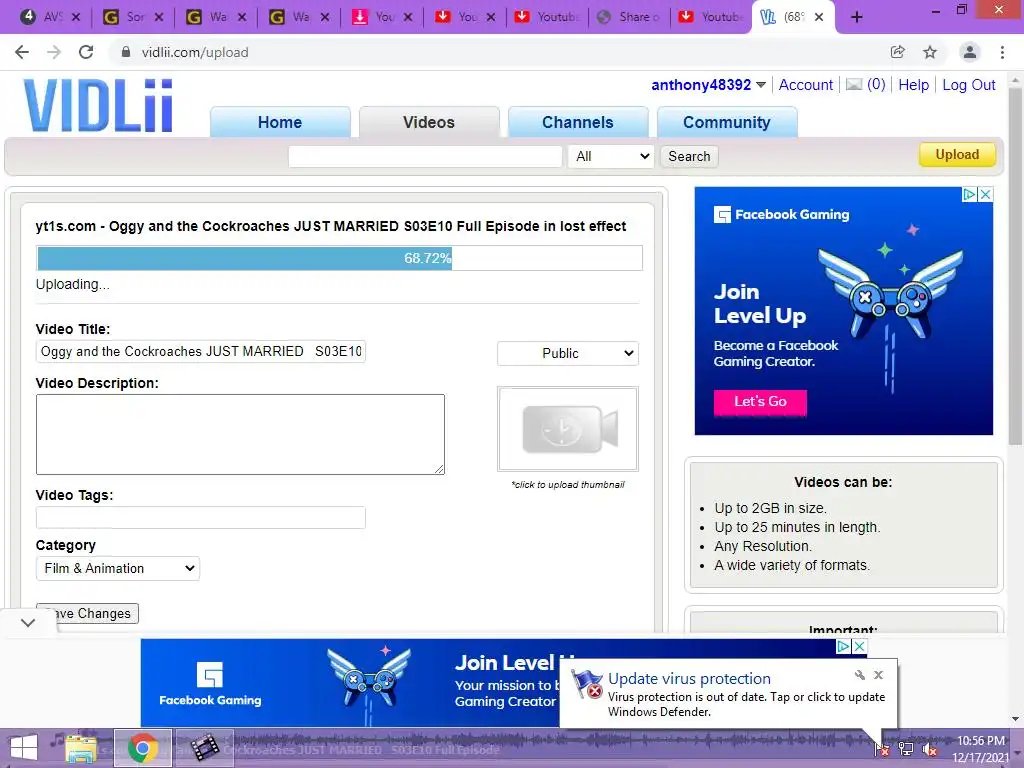Open the inbox envelope icon

tap(854, 84)
